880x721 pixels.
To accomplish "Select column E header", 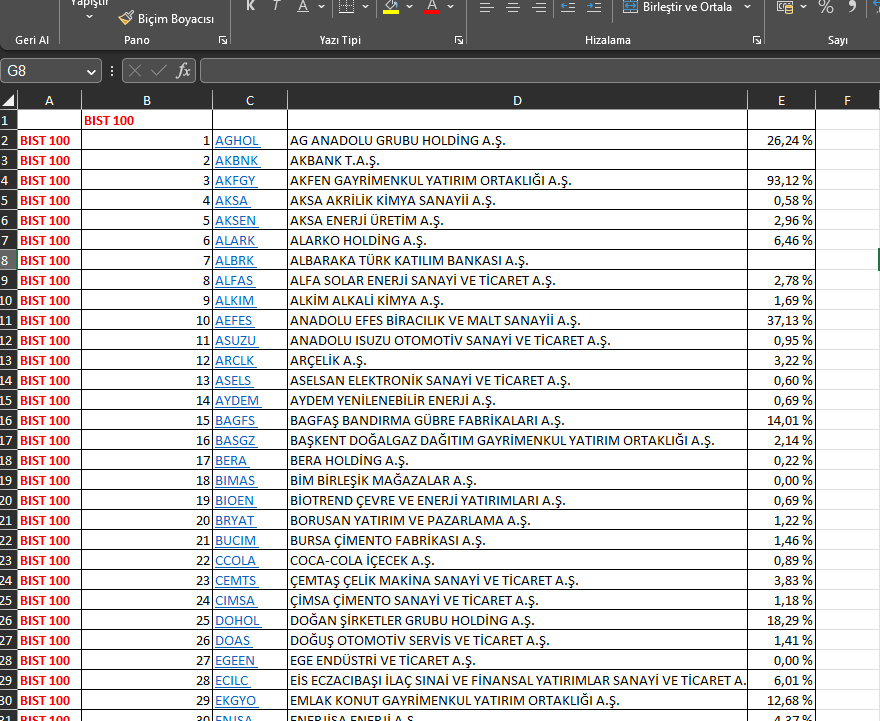I will coord(781,100).
